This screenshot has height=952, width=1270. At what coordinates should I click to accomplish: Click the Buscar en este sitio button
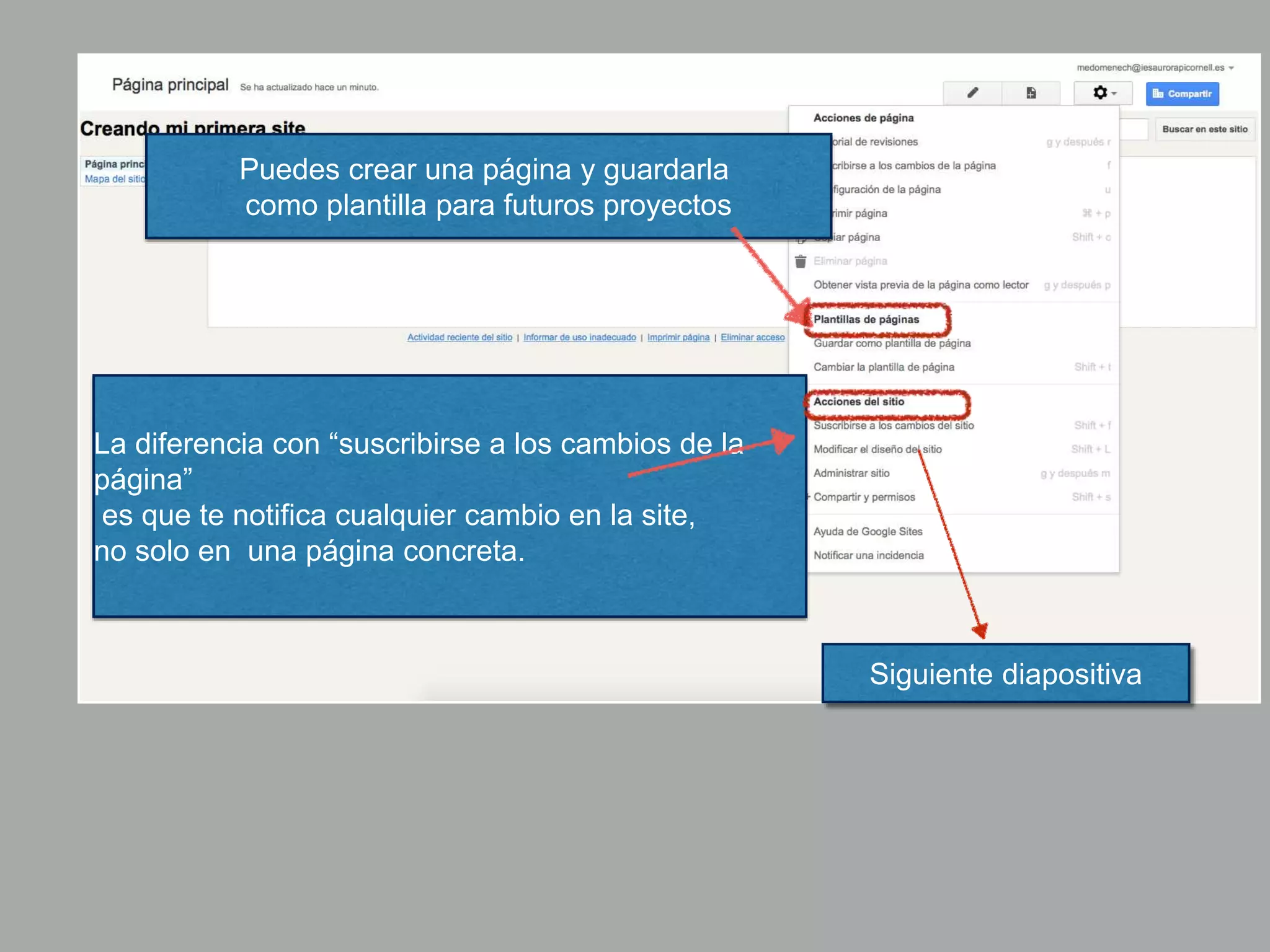pos(1204,130)
